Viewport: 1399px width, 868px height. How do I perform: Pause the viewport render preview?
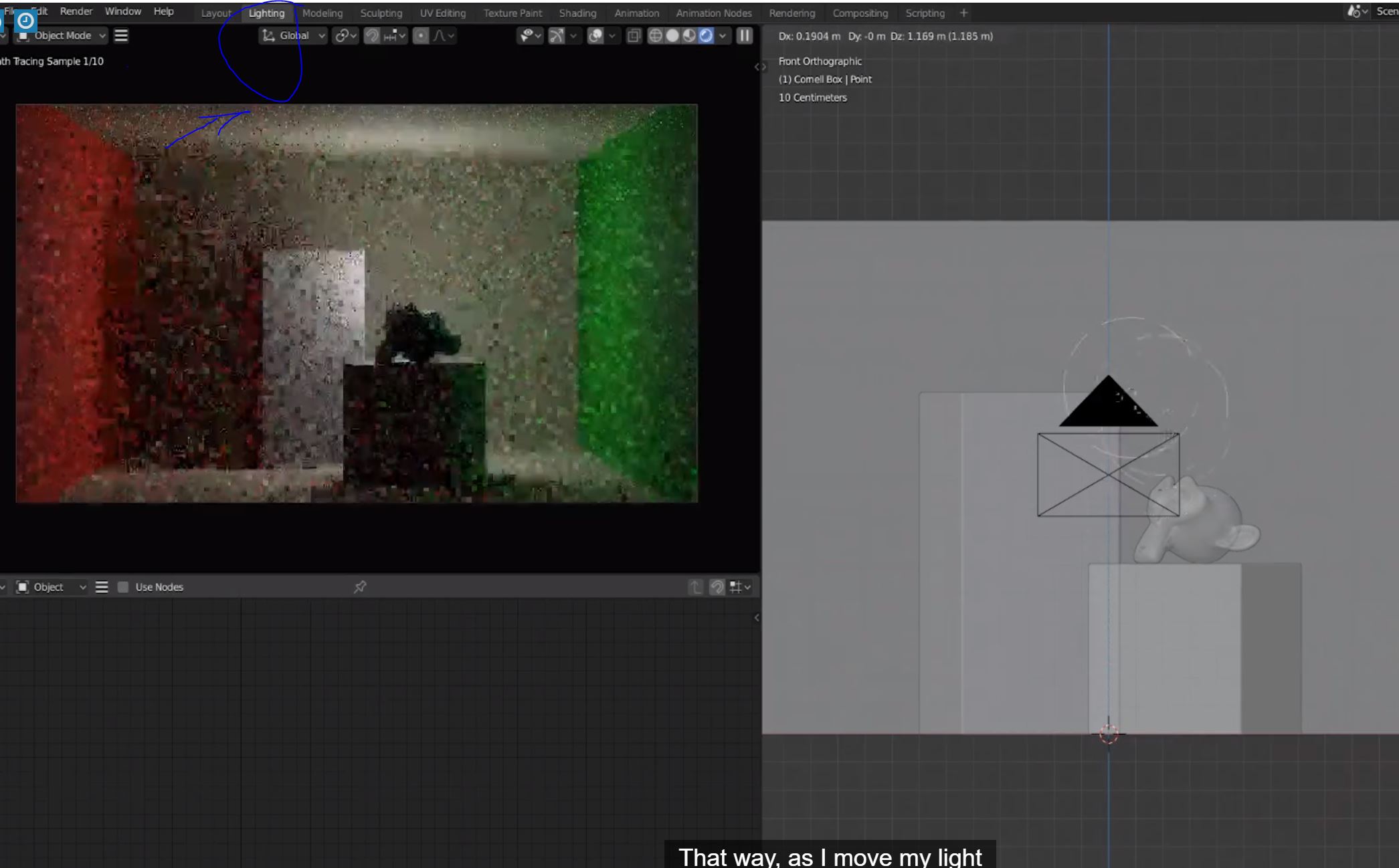click(744, 36)
